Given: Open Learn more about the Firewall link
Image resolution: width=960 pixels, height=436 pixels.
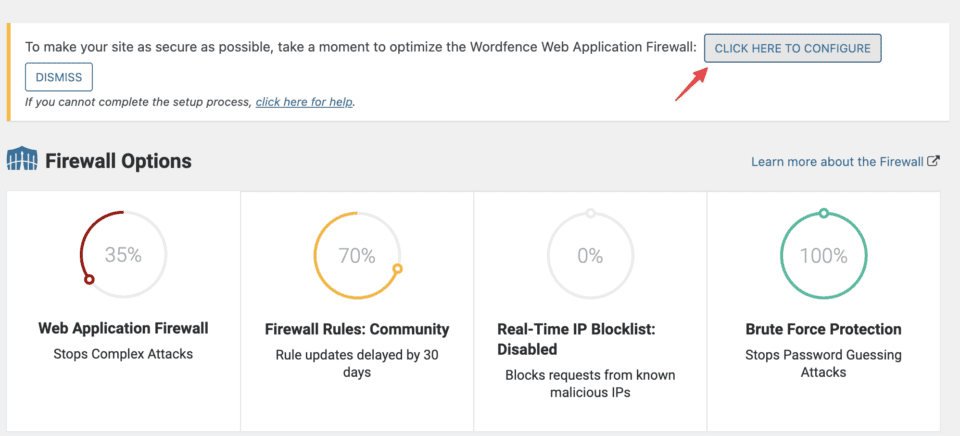Looking at the screenshot, I should [837, 161].
